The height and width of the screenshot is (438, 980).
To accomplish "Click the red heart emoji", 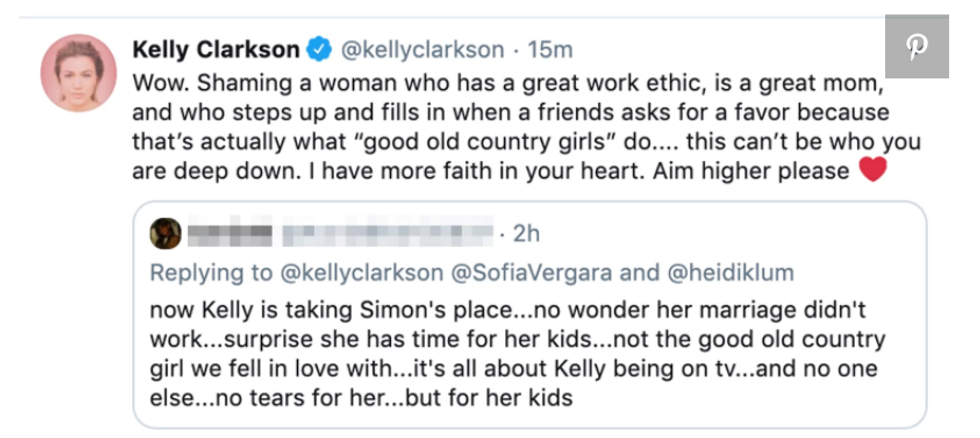I will click(873, 171).
